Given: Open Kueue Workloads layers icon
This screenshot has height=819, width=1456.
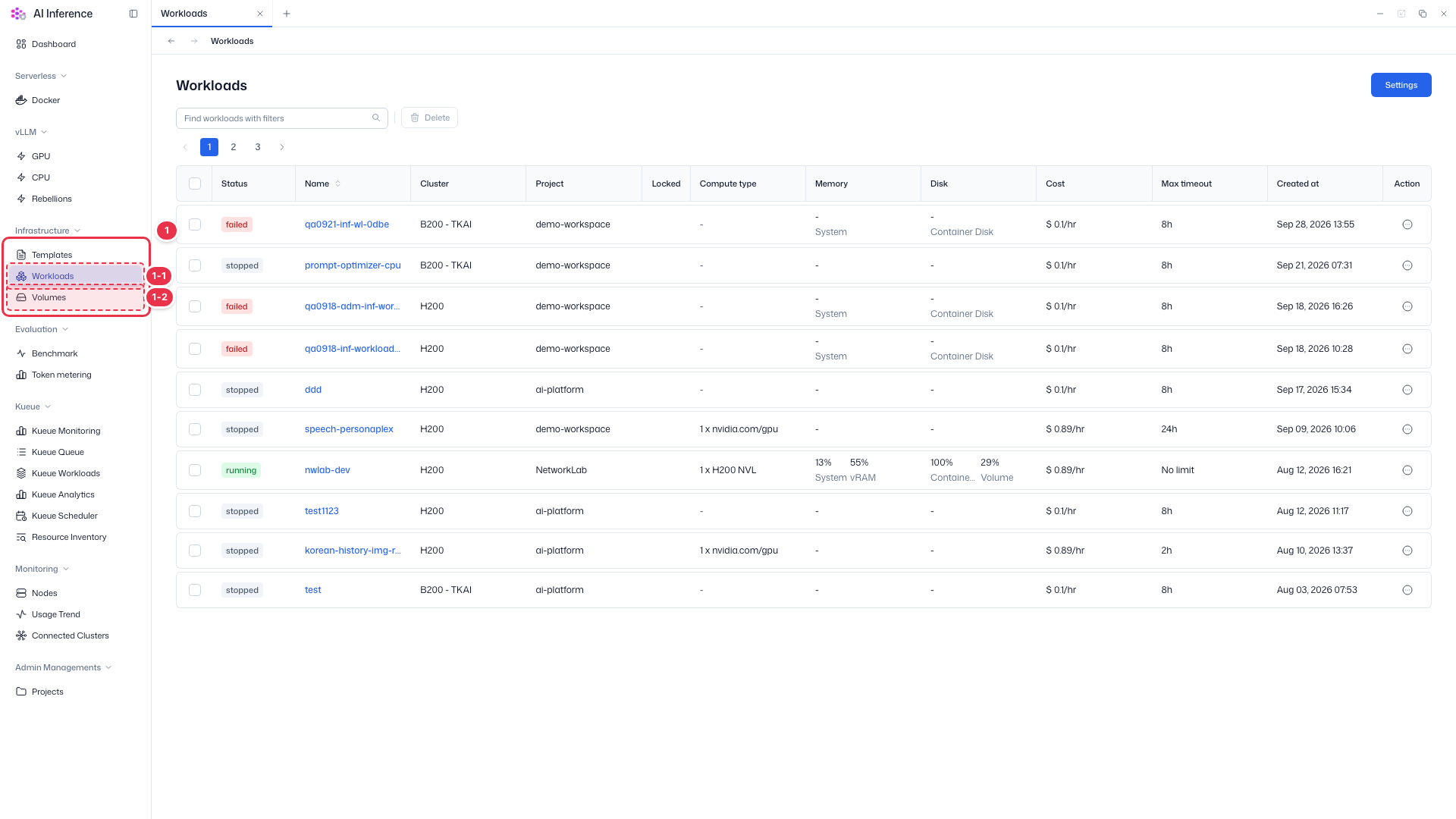Looking at the screenshot, I should point(21,473).
